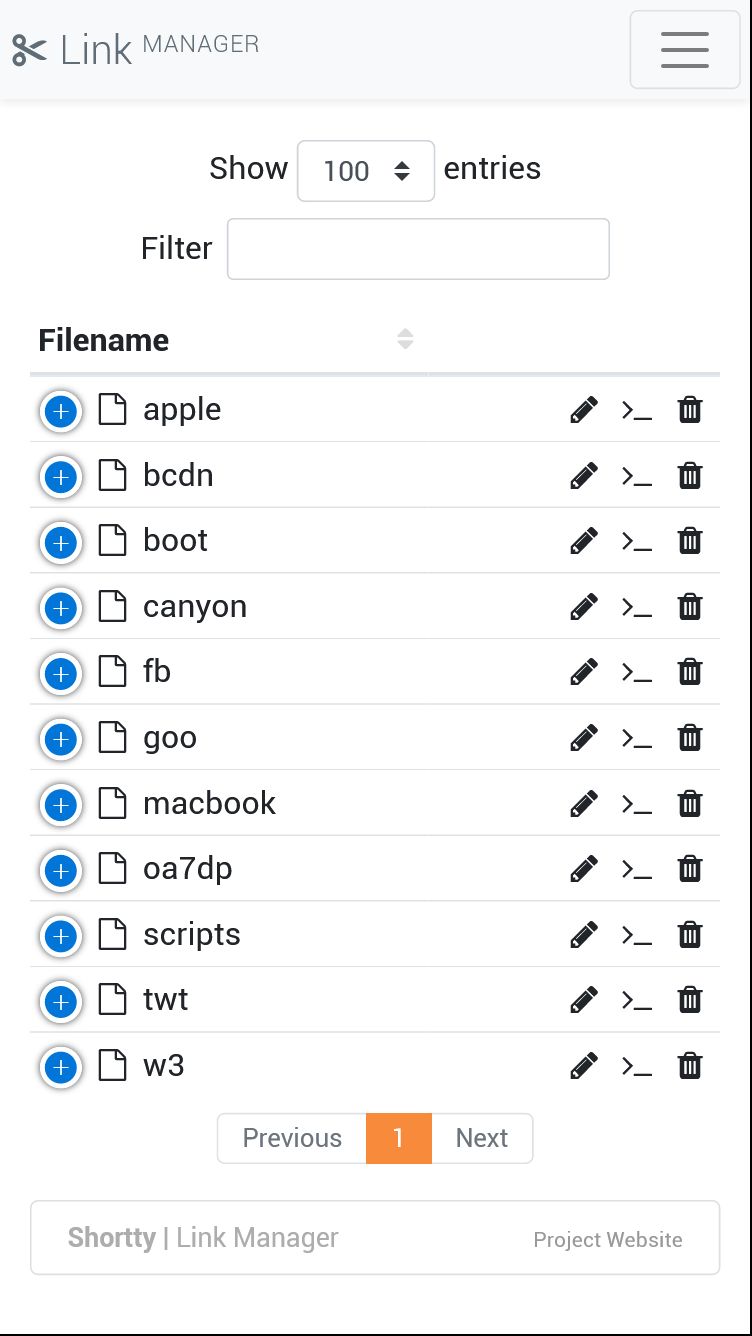The width and height of the screenshot is (752, 1336).
Task: Click the command prompt icon for macbook
Action: tap(637, 804)
